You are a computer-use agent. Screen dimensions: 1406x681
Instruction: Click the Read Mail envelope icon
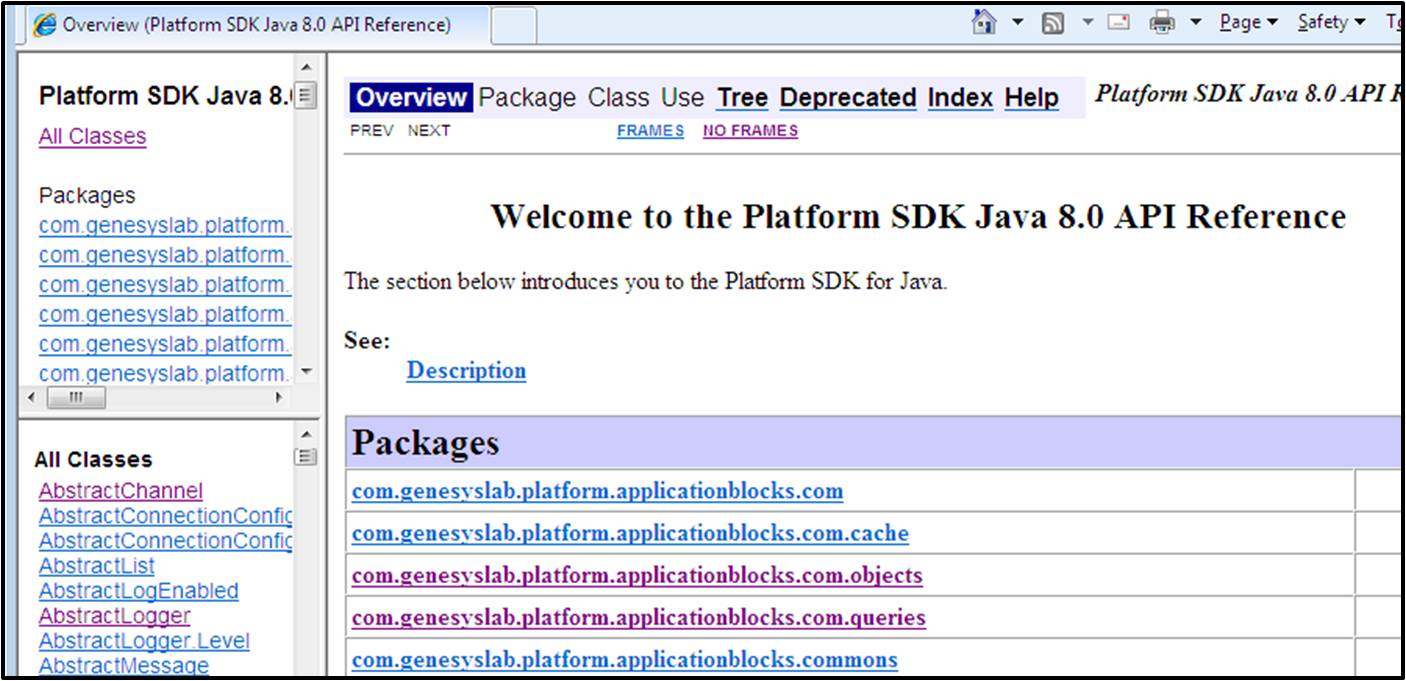[1118, 23]
